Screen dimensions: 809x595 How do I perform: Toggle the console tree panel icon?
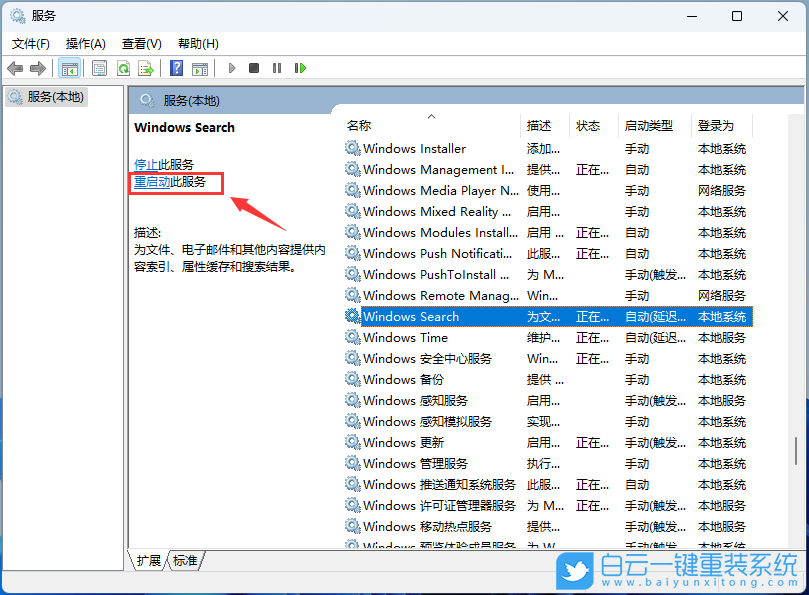click(x=68, y=68)
